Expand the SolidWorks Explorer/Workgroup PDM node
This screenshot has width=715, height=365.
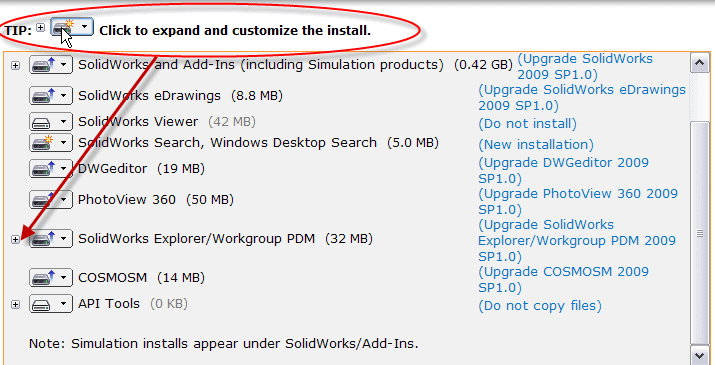click(x=16, y=239)
